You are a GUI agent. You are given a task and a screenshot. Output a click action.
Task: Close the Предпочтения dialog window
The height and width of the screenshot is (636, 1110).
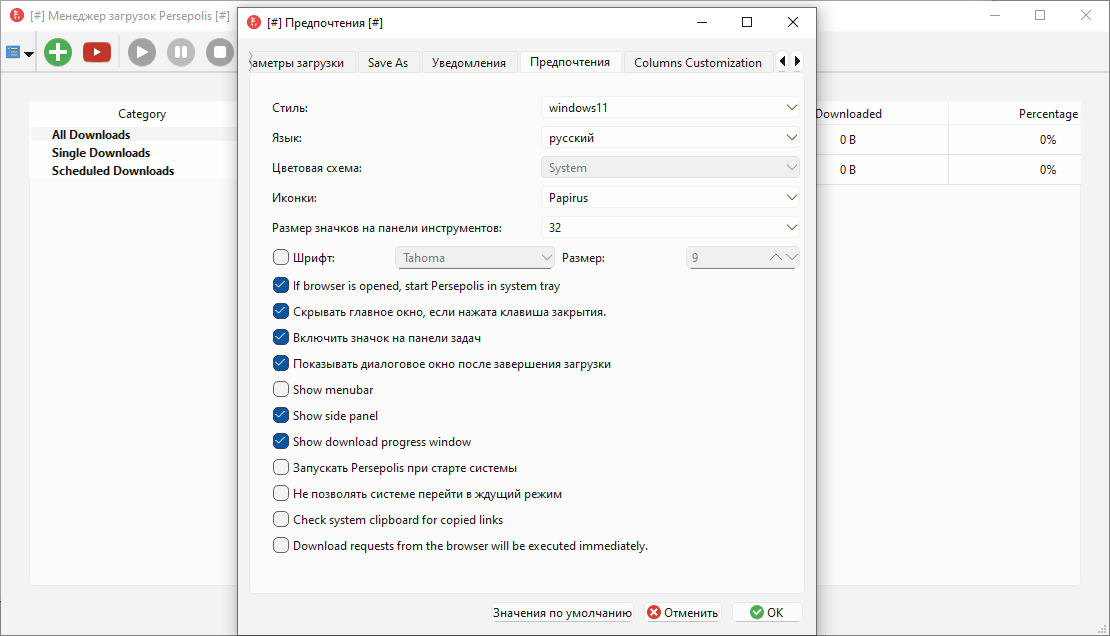pyautogui.click(x=793, y=23)
